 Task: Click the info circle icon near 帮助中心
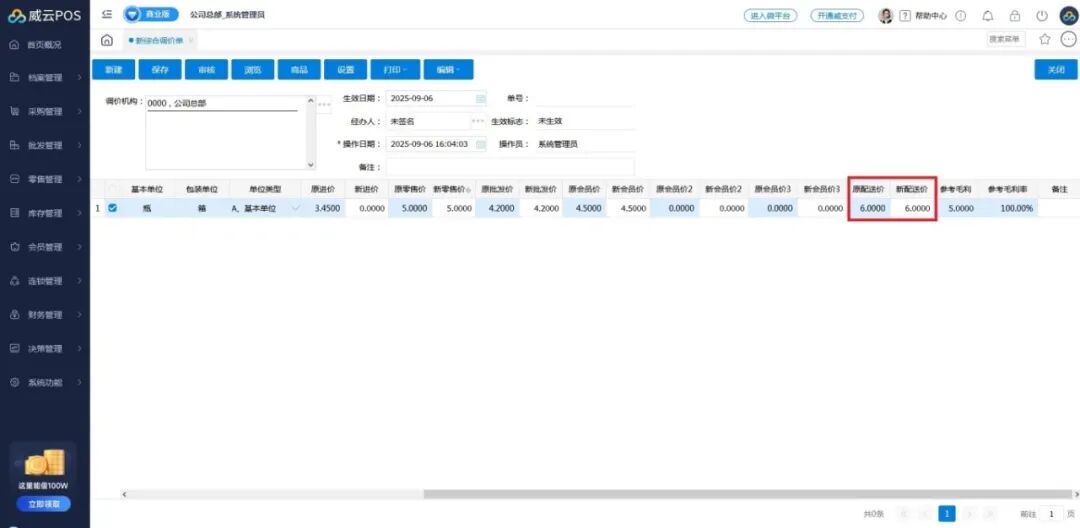tap(961, 16)
